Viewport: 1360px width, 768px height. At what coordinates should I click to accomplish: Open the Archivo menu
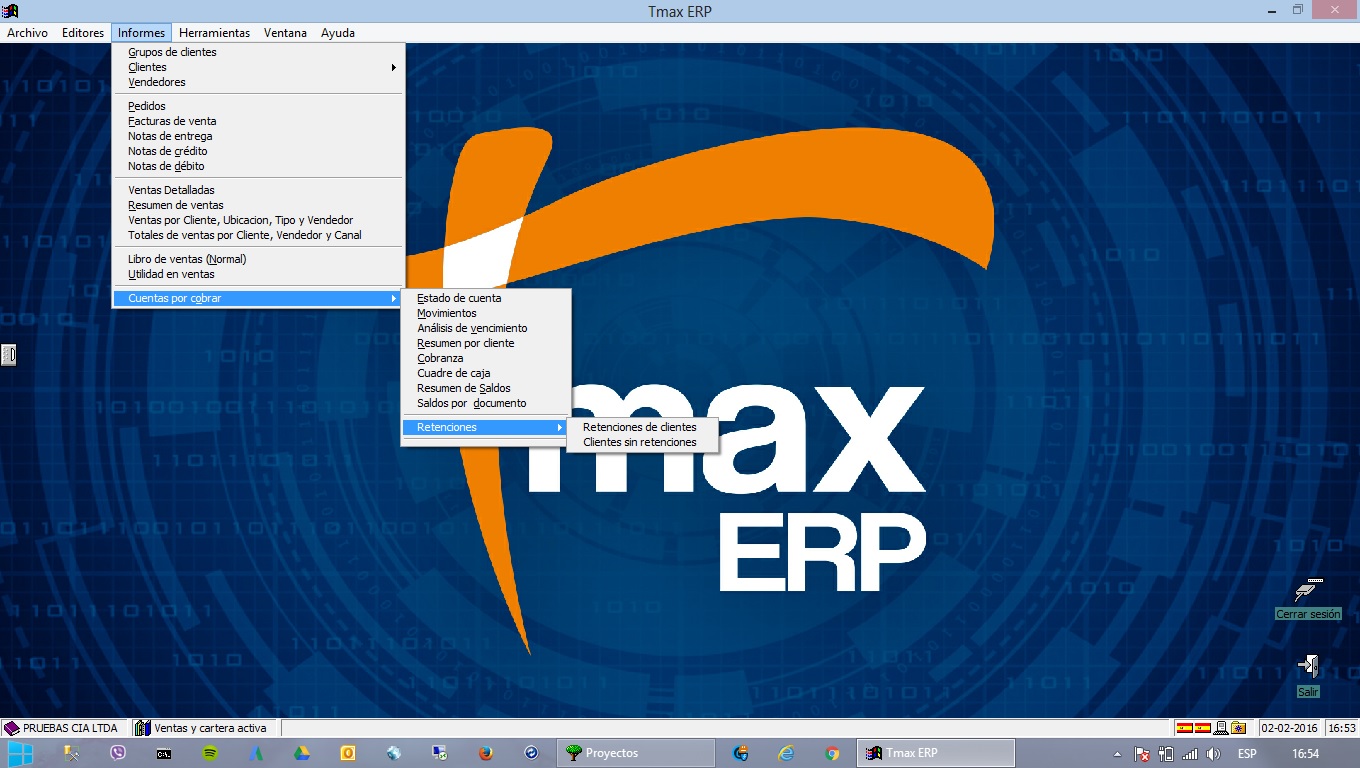coord(27,33)
